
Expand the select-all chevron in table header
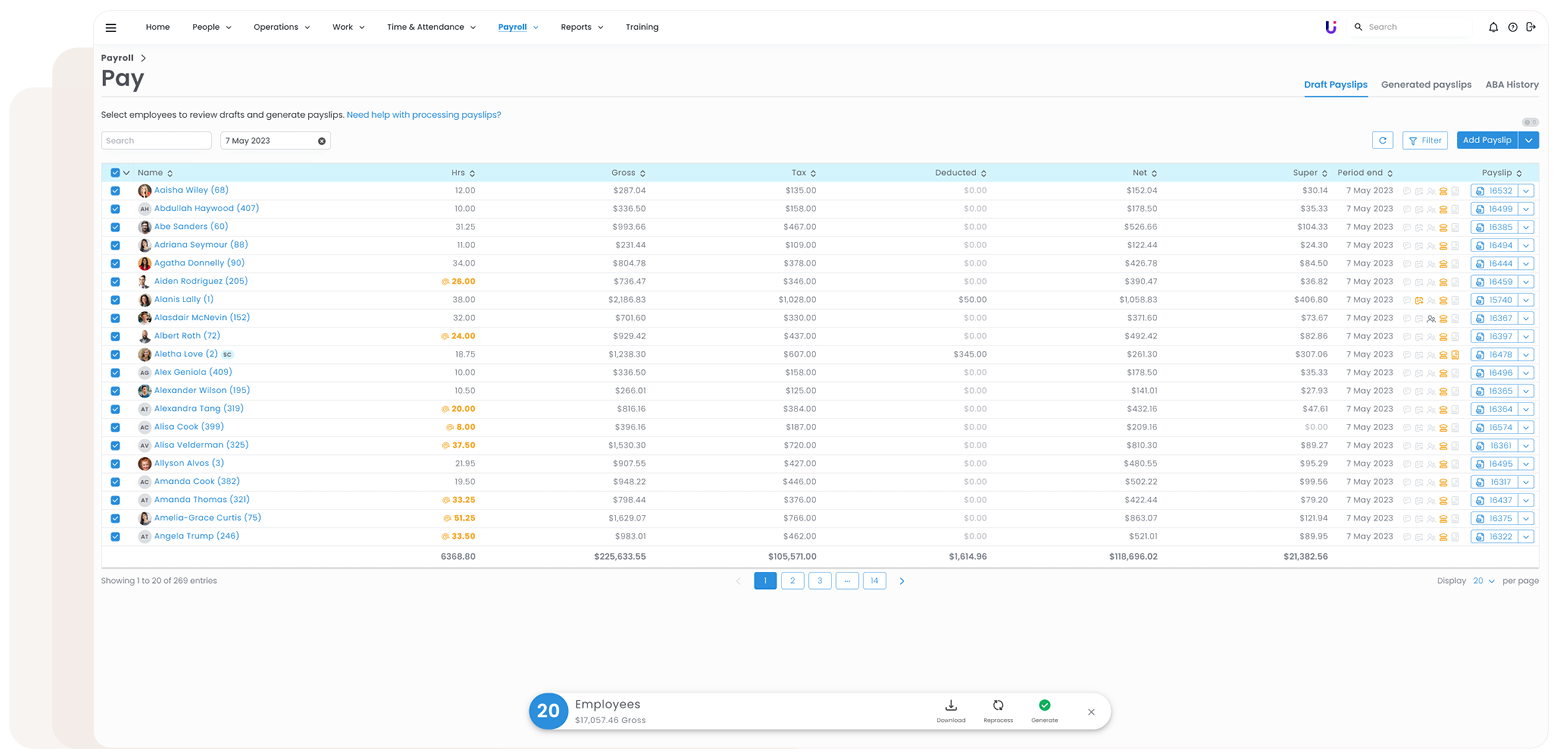[126, 173]
